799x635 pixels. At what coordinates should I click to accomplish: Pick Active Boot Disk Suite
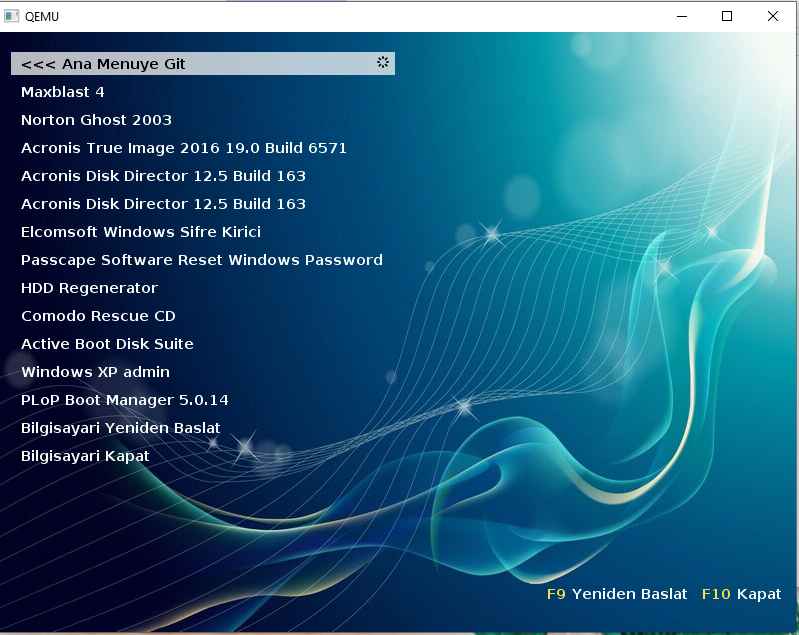(x=107, y=344)
